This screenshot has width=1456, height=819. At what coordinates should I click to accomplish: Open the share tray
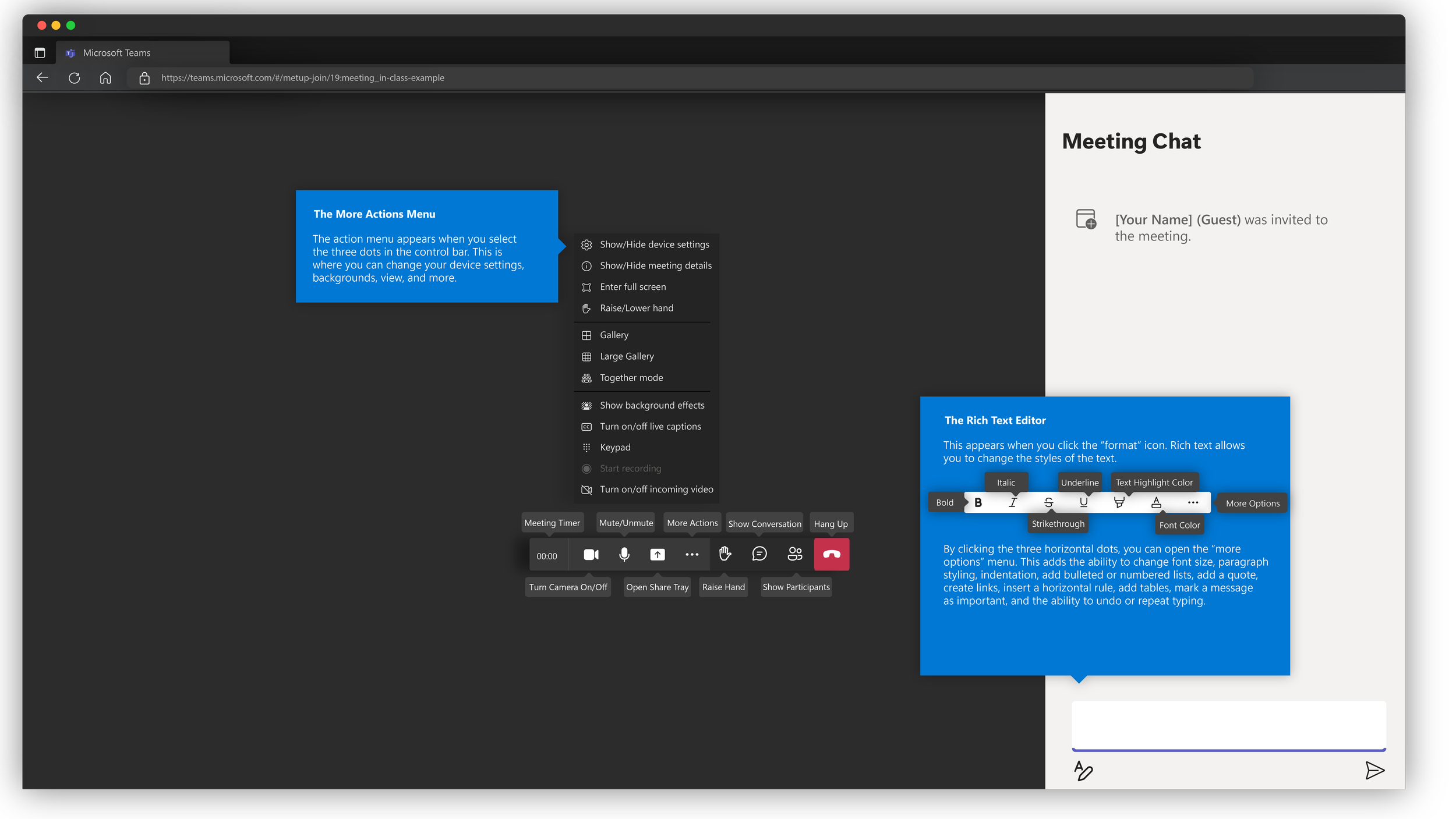click(x=658, y=554)
